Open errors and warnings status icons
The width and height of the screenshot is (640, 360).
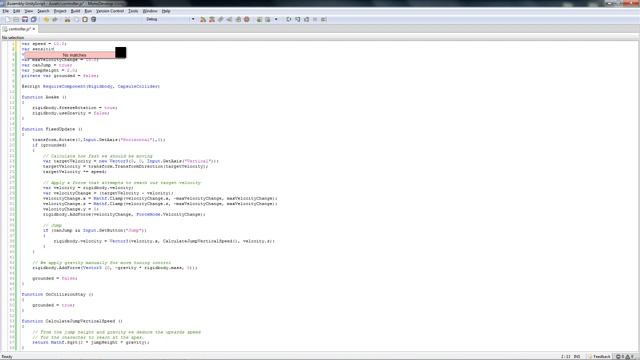pyautogui.click(x=626, y=356)
